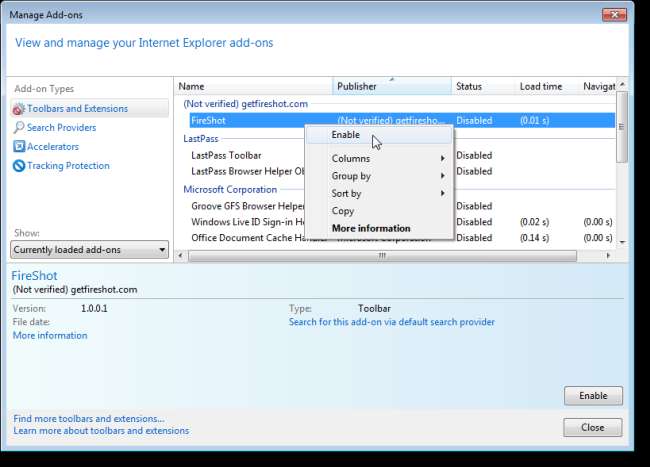Select Toolbars and Extensions add-on type

90,109
